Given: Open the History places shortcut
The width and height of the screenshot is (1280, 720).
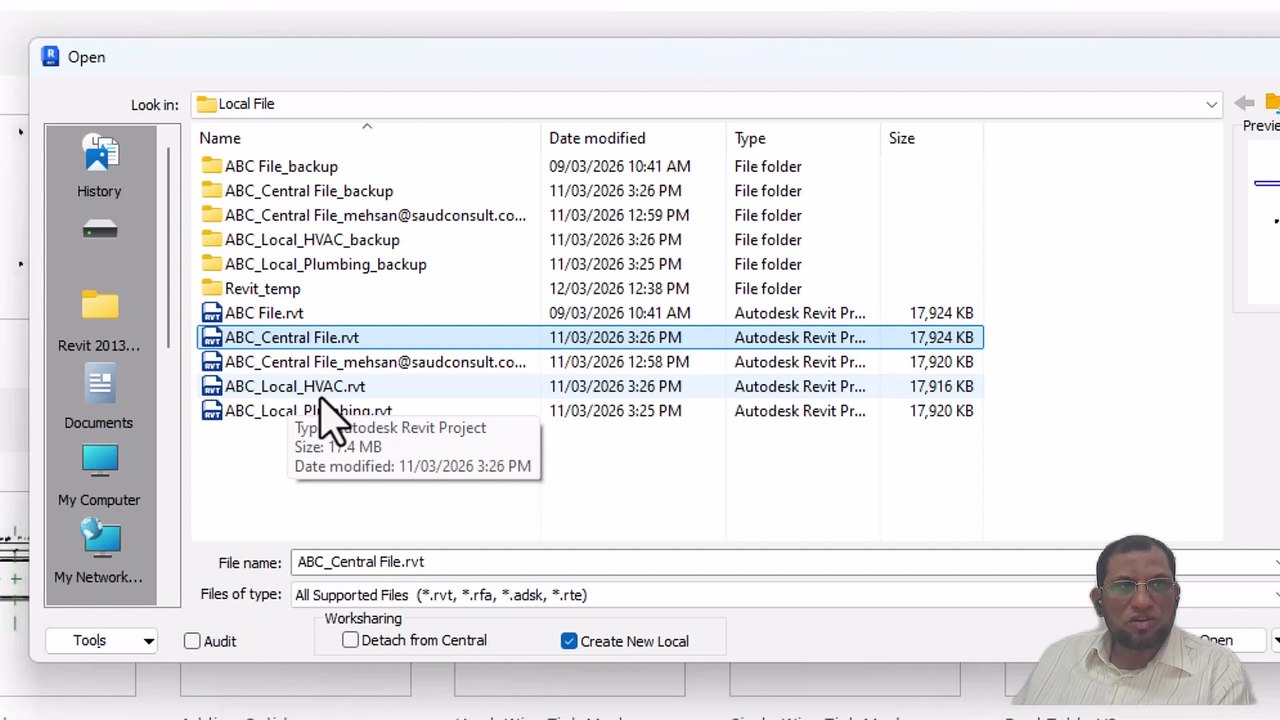Looking at the screenshot, I should 99,166.
